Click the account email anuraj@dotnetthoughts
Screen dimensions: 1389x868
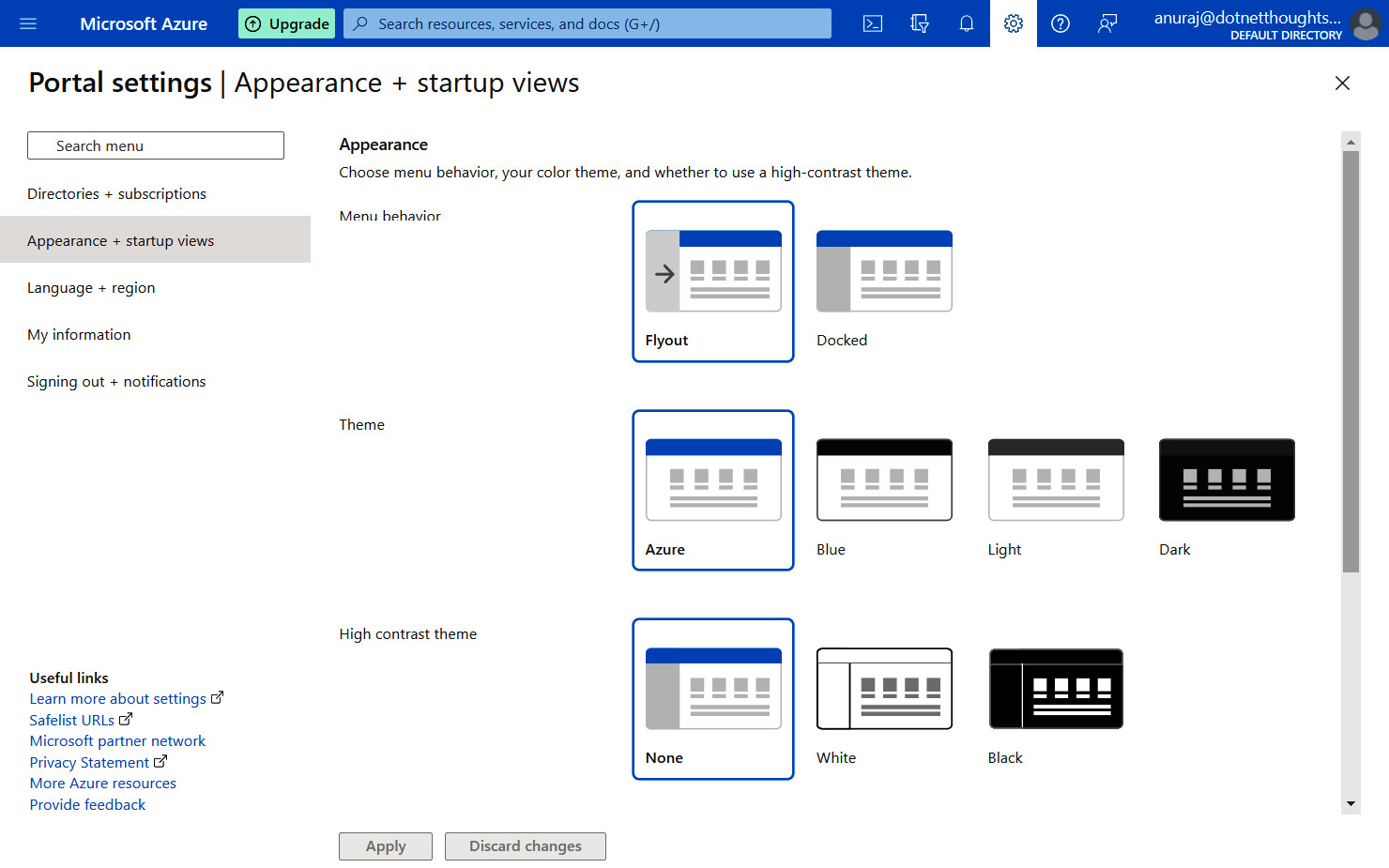pyautogui.click(x=1247, y=17)
